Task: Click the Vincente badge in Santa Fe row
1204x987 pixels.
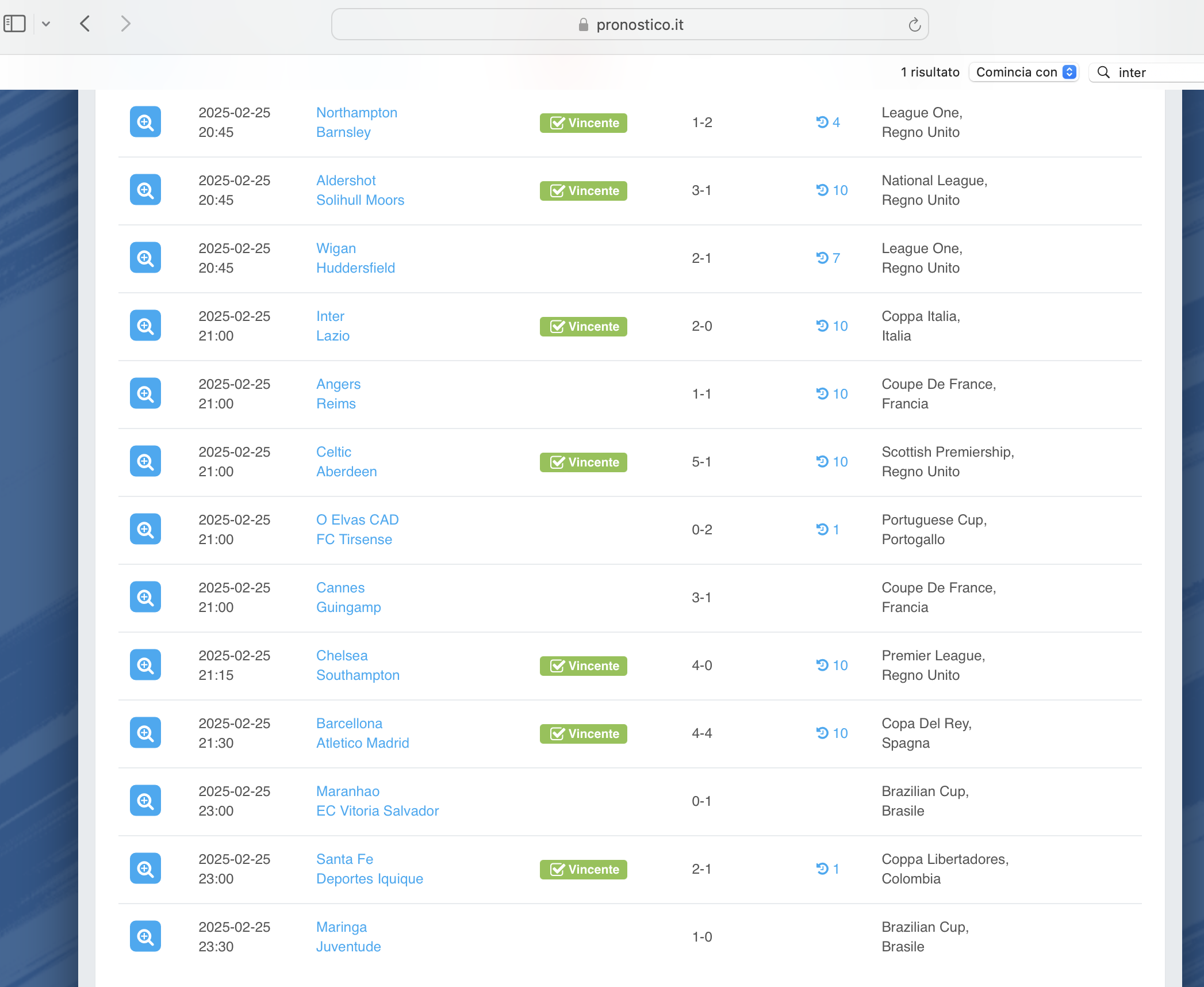Action: (x=583, y=869)
